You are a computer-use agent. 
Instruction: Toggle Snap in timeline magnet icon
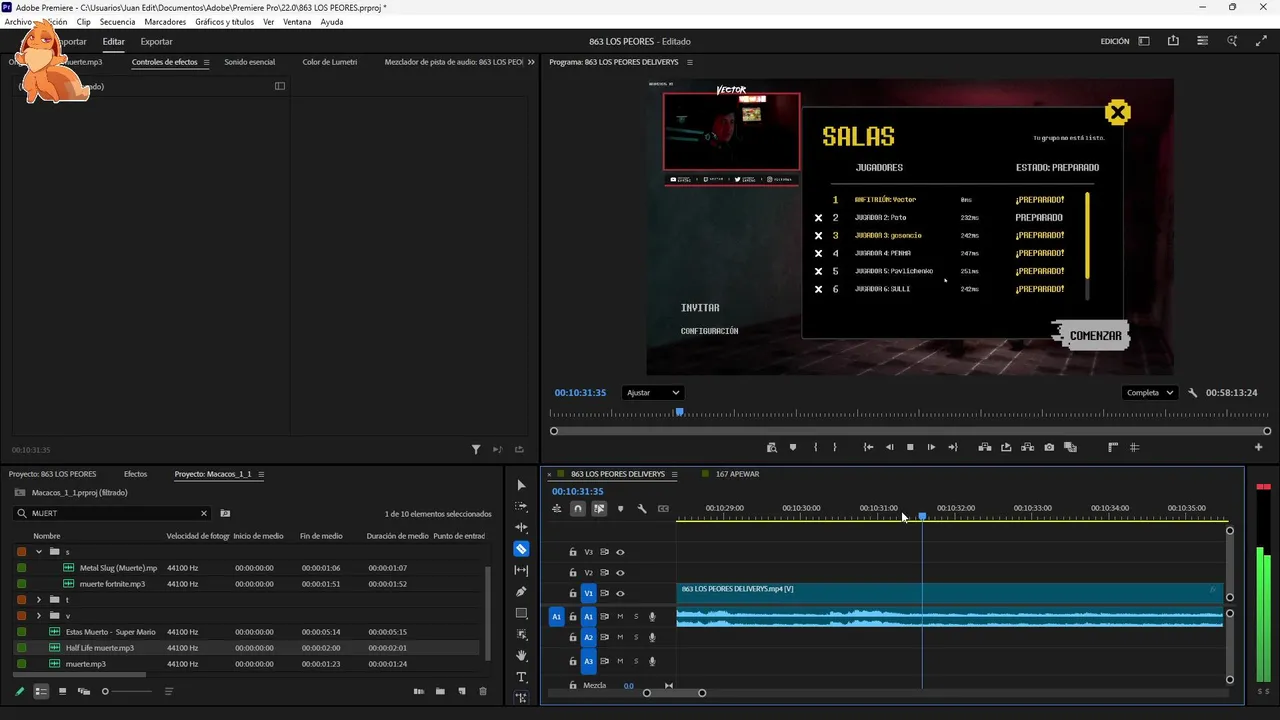pos(578,509)
